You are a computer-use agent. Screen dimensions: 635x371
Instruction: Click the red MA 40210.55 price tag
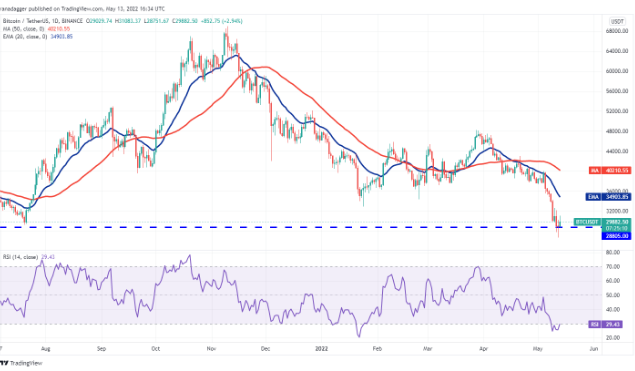click(610, 171)
